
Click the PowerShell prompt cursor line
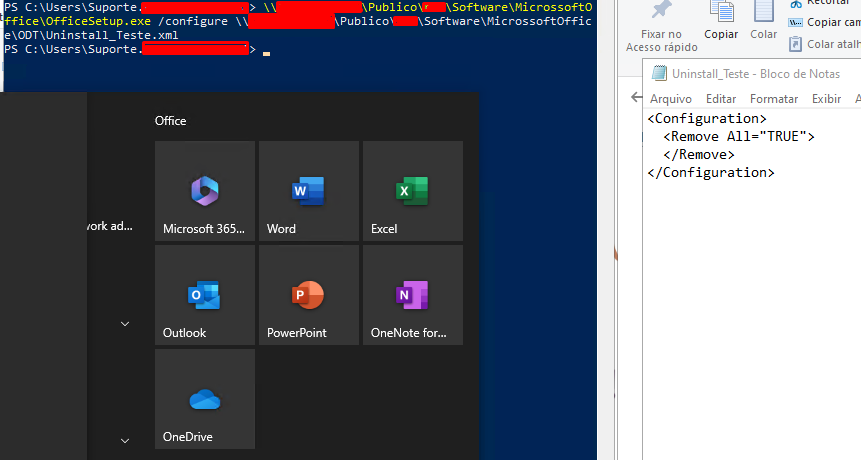click(135, 49)
